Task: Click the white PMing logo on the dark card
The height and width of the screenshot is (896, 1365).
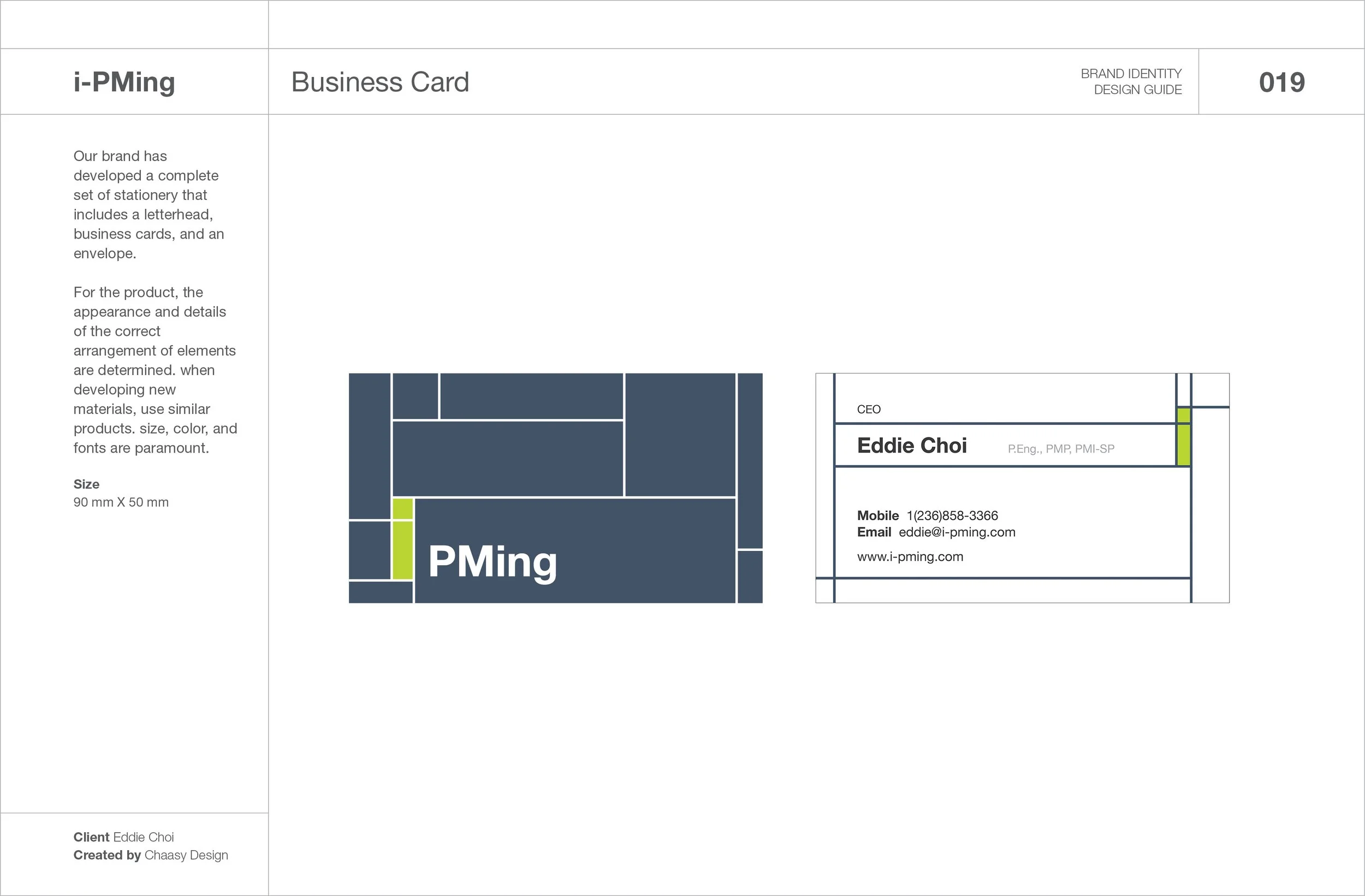Action: [492, 563]
